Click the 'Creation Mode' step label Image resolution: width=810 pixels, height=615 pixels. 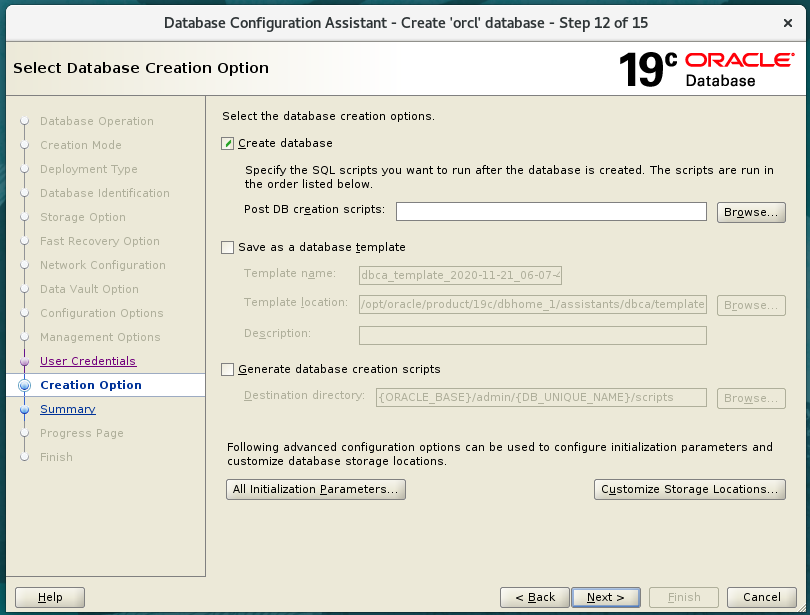[x=81, y=145]
